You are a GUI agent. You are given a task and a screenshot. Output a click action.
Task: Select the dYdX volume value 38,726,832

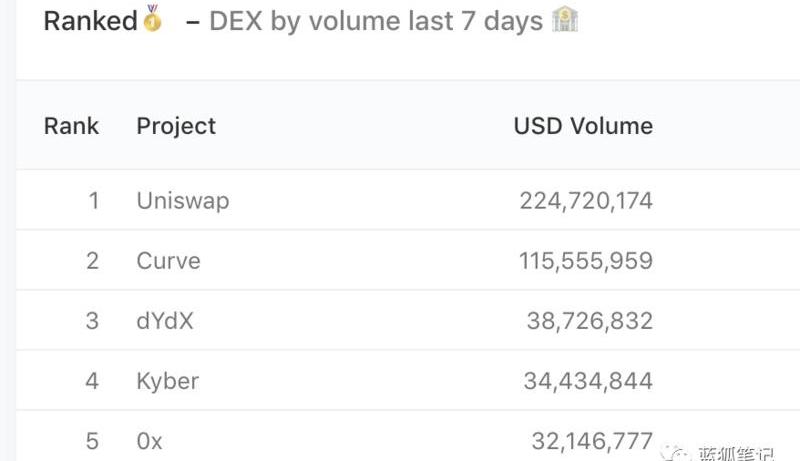pyautogui.click(x=590, y=321)
